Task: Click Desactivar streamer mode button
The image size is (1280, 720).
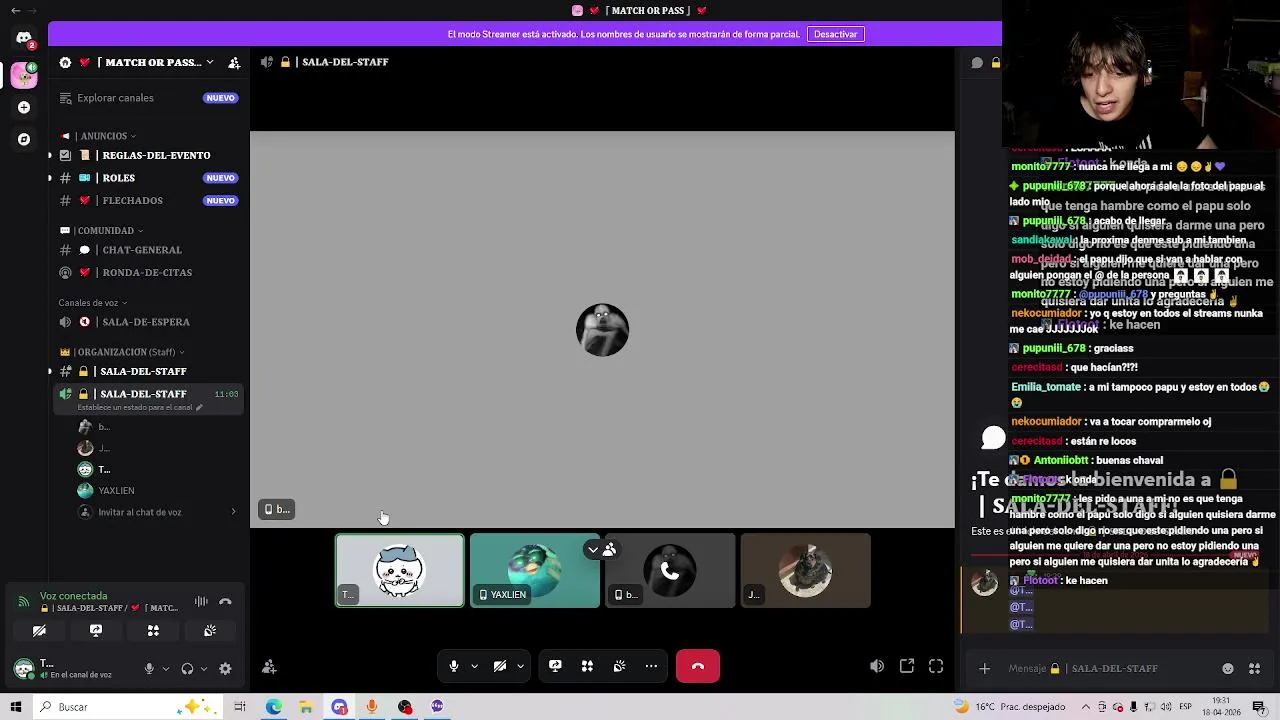Action: click(x=835, y=34)
